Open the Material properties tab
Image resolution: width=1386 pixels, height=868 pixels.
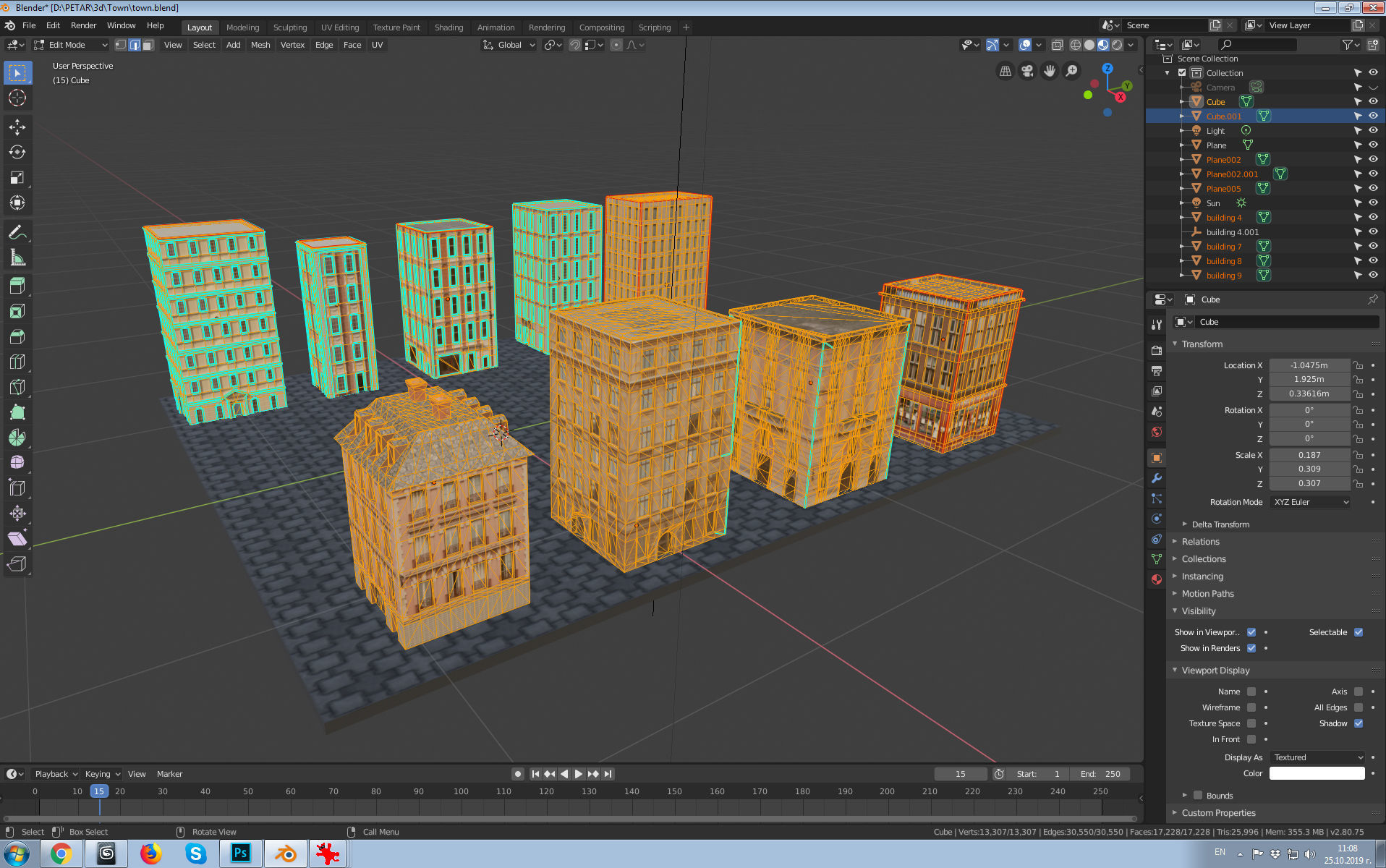point(1157,579)
